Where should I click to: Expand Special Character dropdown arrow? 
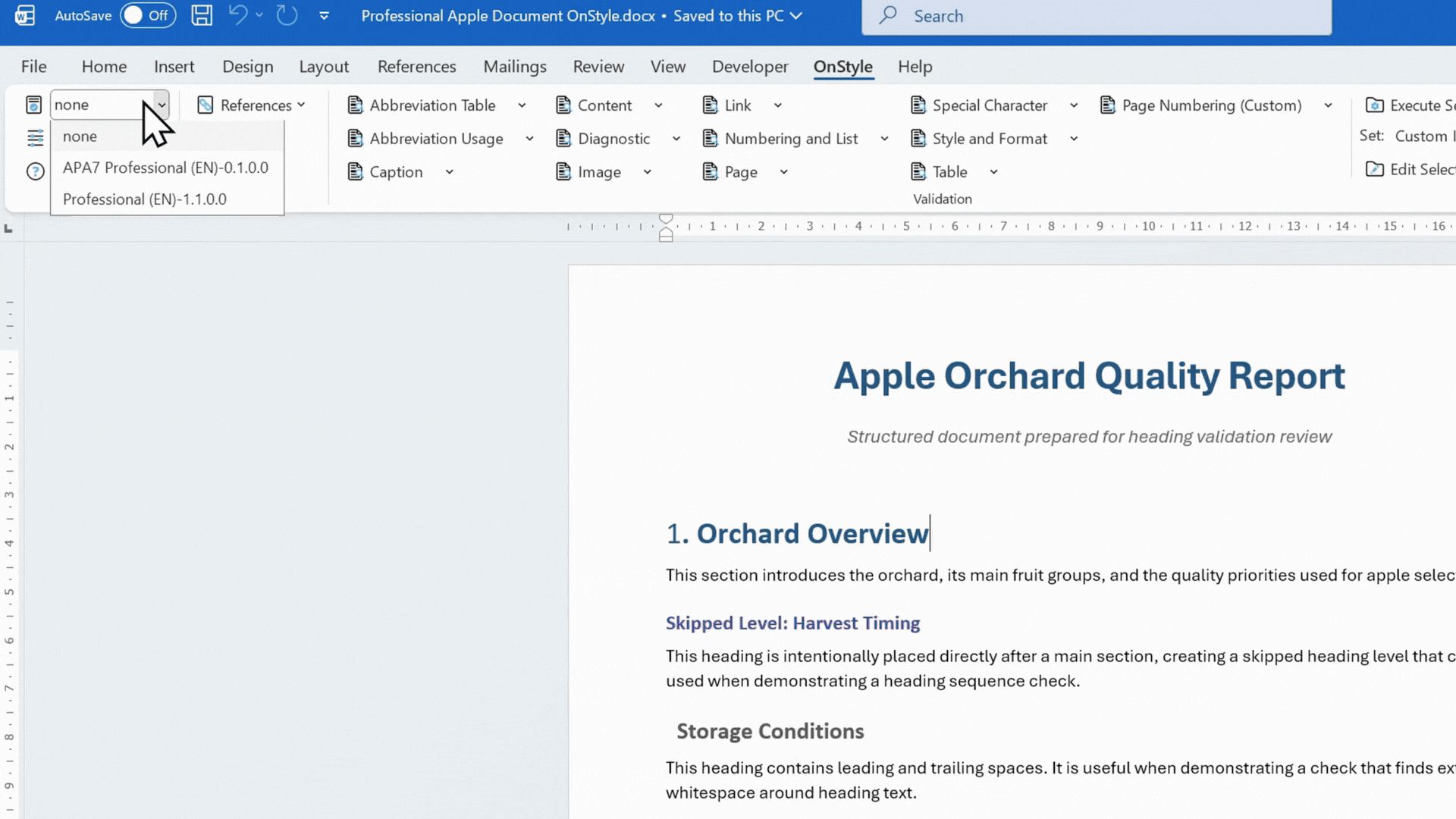[1074, 105]
